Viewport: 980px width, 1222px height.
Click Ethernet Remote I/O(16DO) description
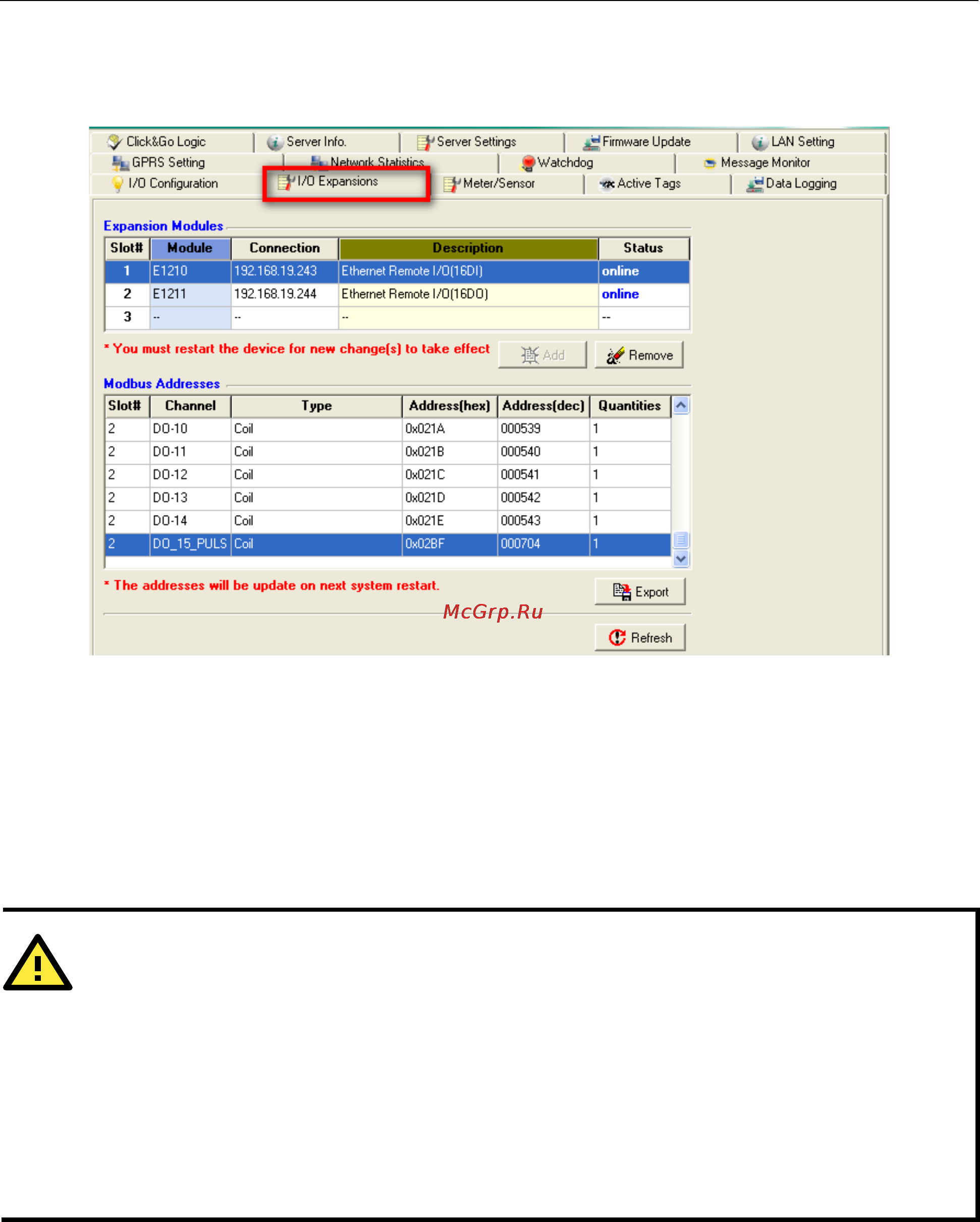(415, 294)
